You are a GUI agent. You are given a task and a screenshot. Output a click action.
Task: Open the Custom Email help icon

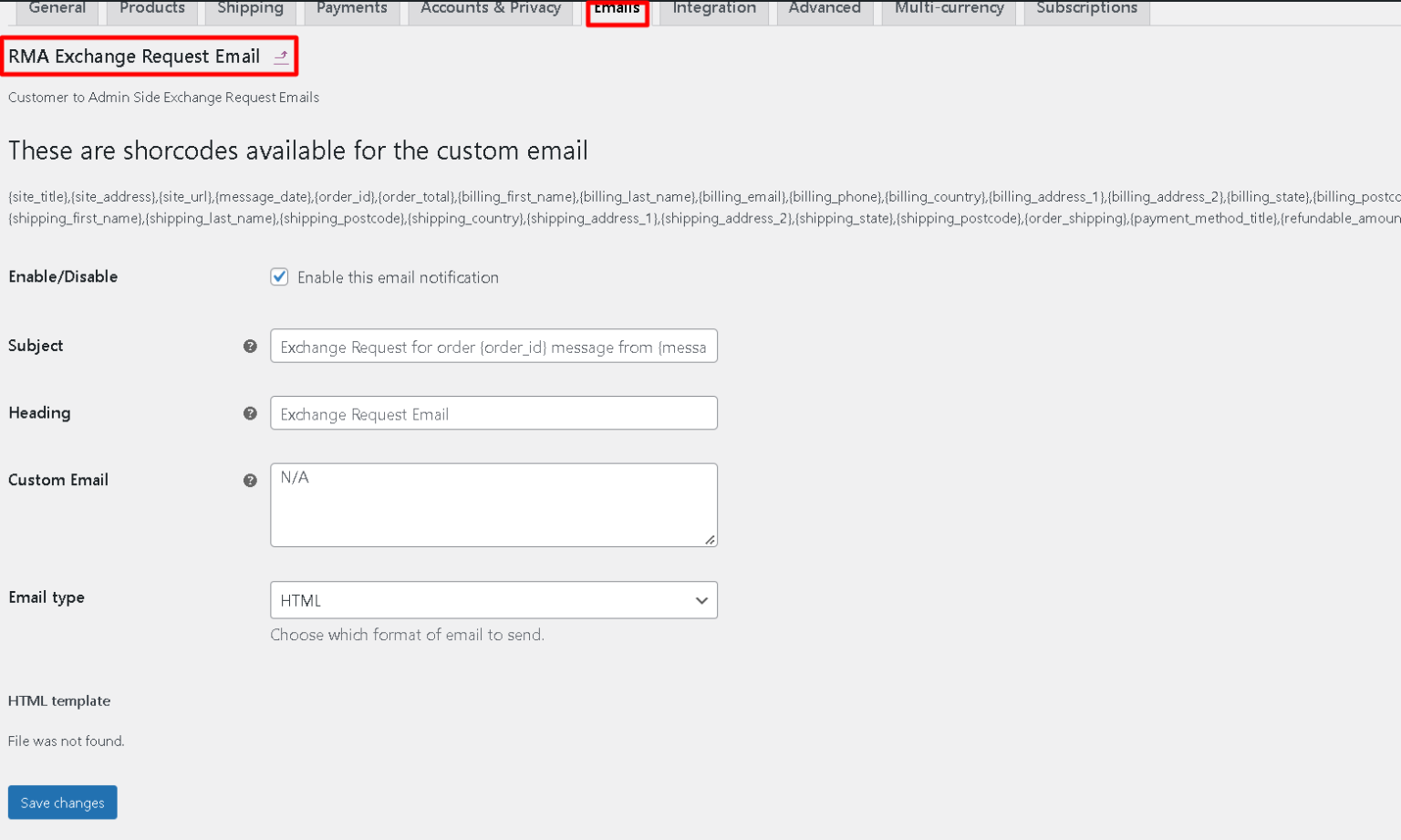[250, 480]
